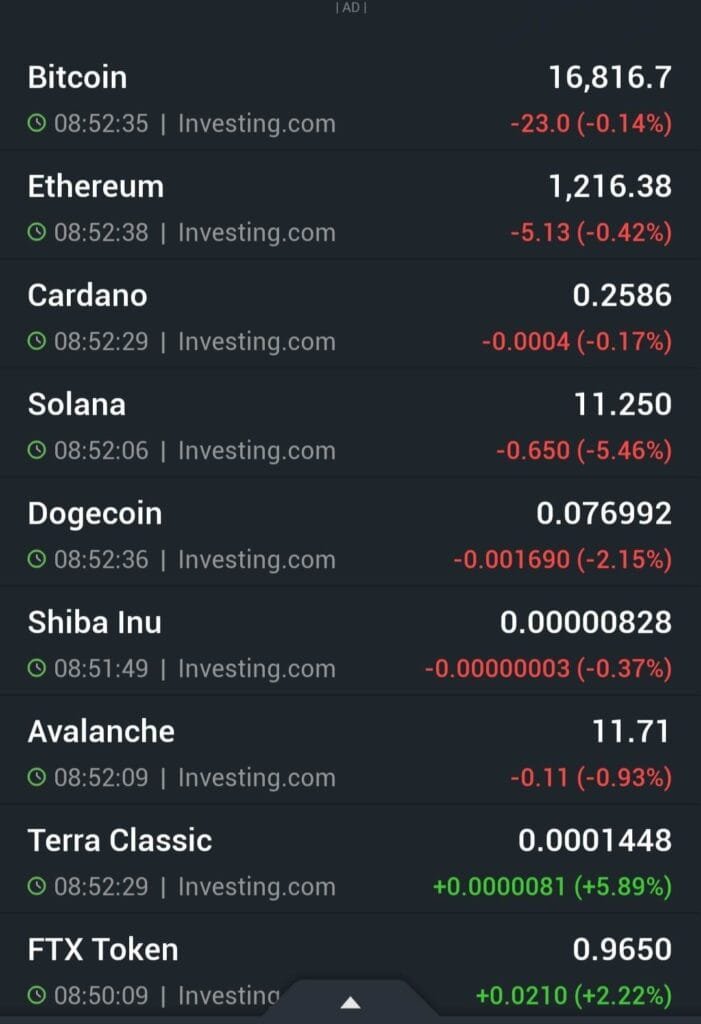Expand the bottom panel with up arrow
This screenshot has height=1024, width=701.
(351, 1001)
